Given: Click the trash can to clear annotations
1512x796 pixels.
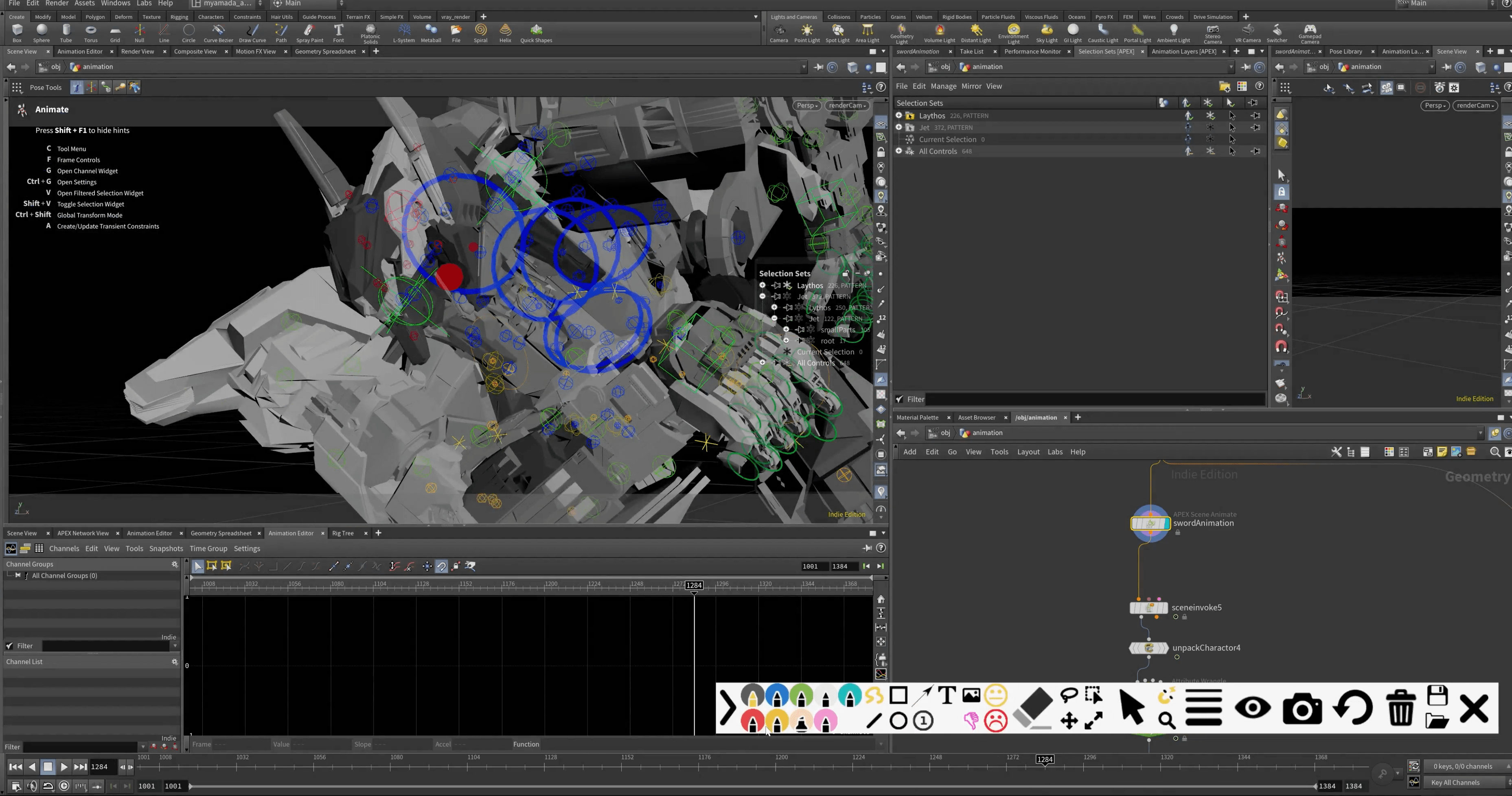Looking at the screenshot, I should (1401, 708).
